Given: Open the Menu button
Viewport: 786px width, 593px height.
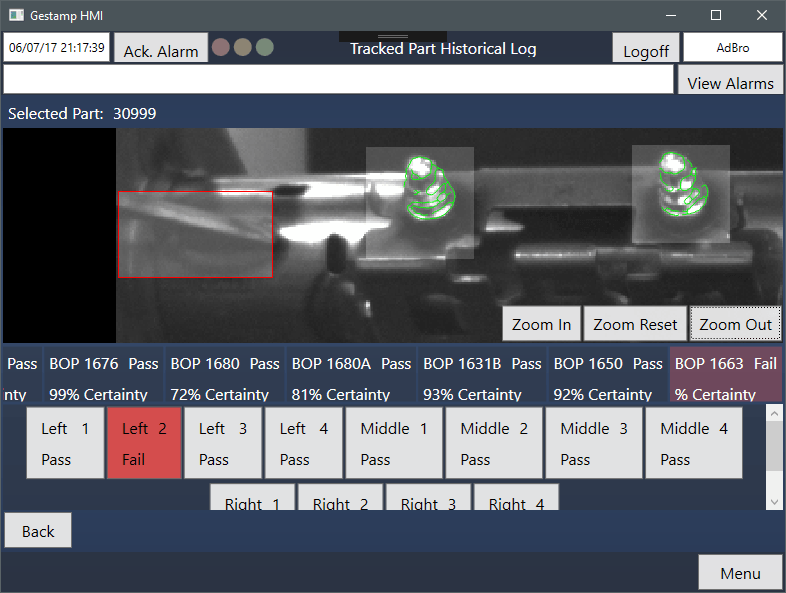Looking at the screenshot, I should [x=740, y=573].
